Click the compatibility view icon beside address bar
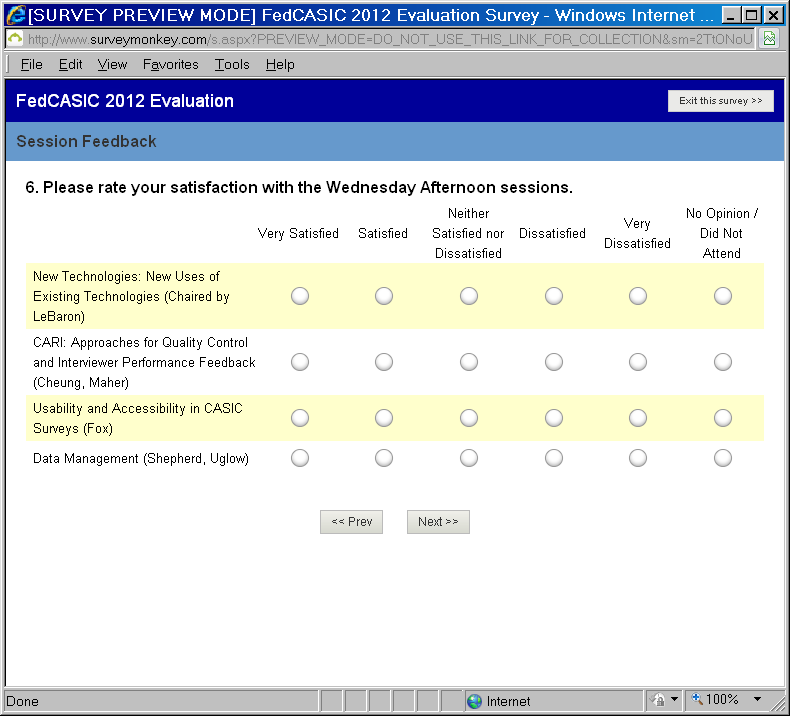790x716 pixels. [x=769, y=39]
